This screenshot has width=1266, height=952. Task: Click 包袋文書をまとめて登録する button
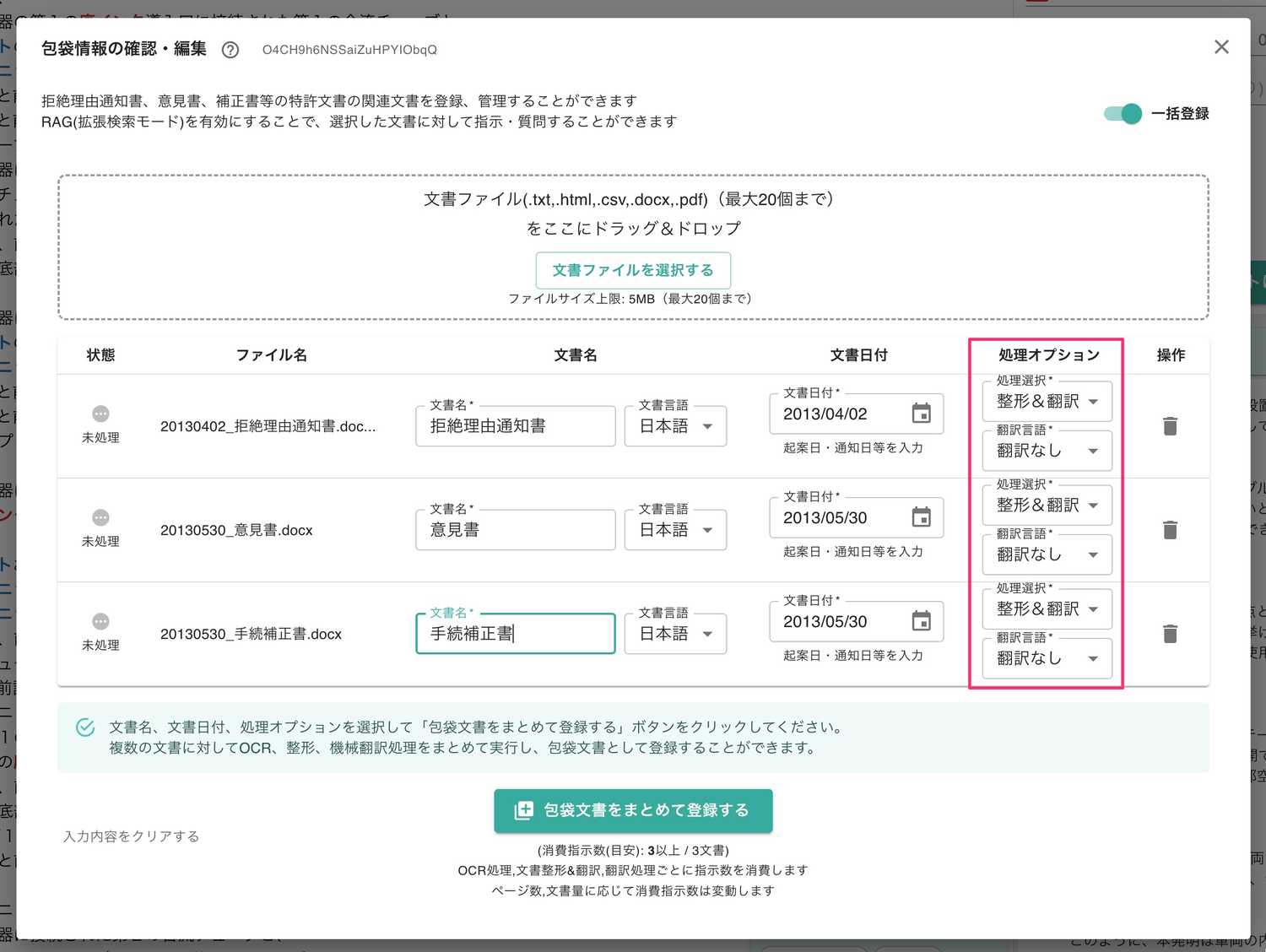(633, 811)
